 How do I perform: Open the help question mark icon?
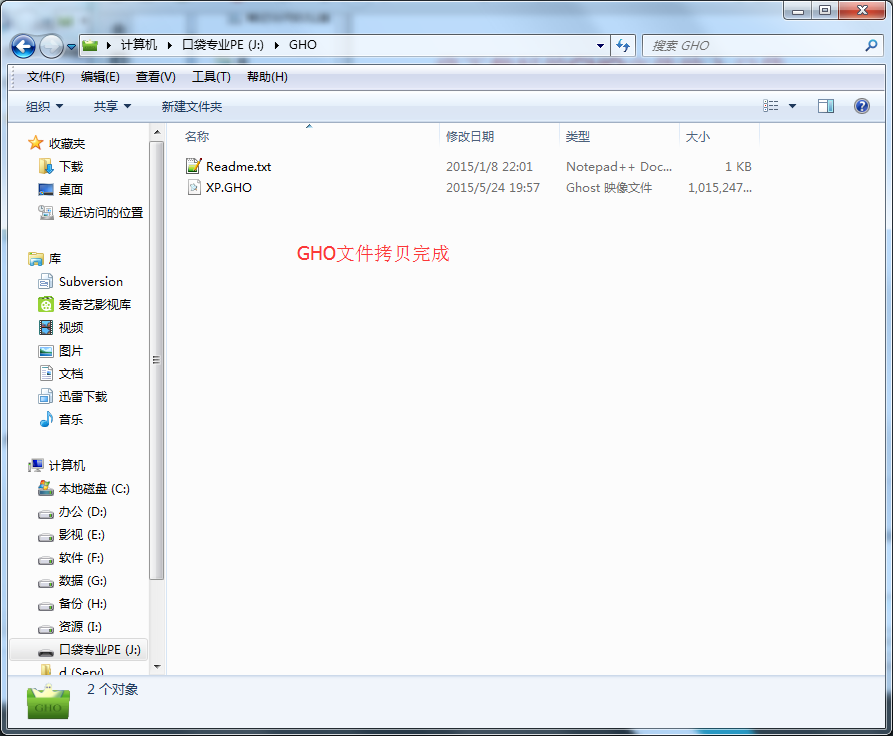(861, 106)
